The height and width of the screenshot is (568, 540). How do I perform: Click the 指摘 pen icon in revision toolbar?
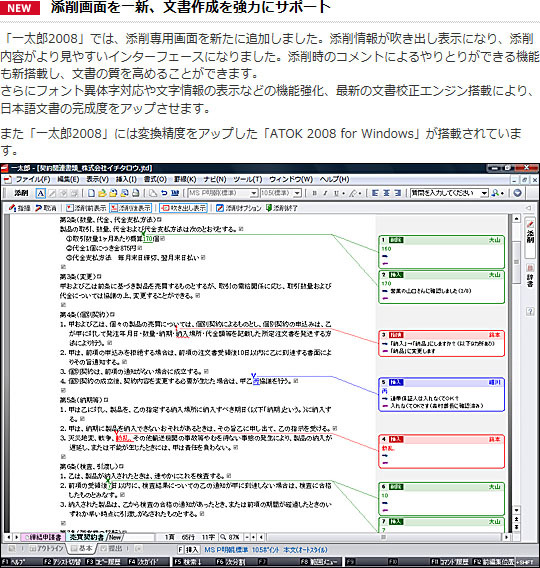click(x=20, y=208)
